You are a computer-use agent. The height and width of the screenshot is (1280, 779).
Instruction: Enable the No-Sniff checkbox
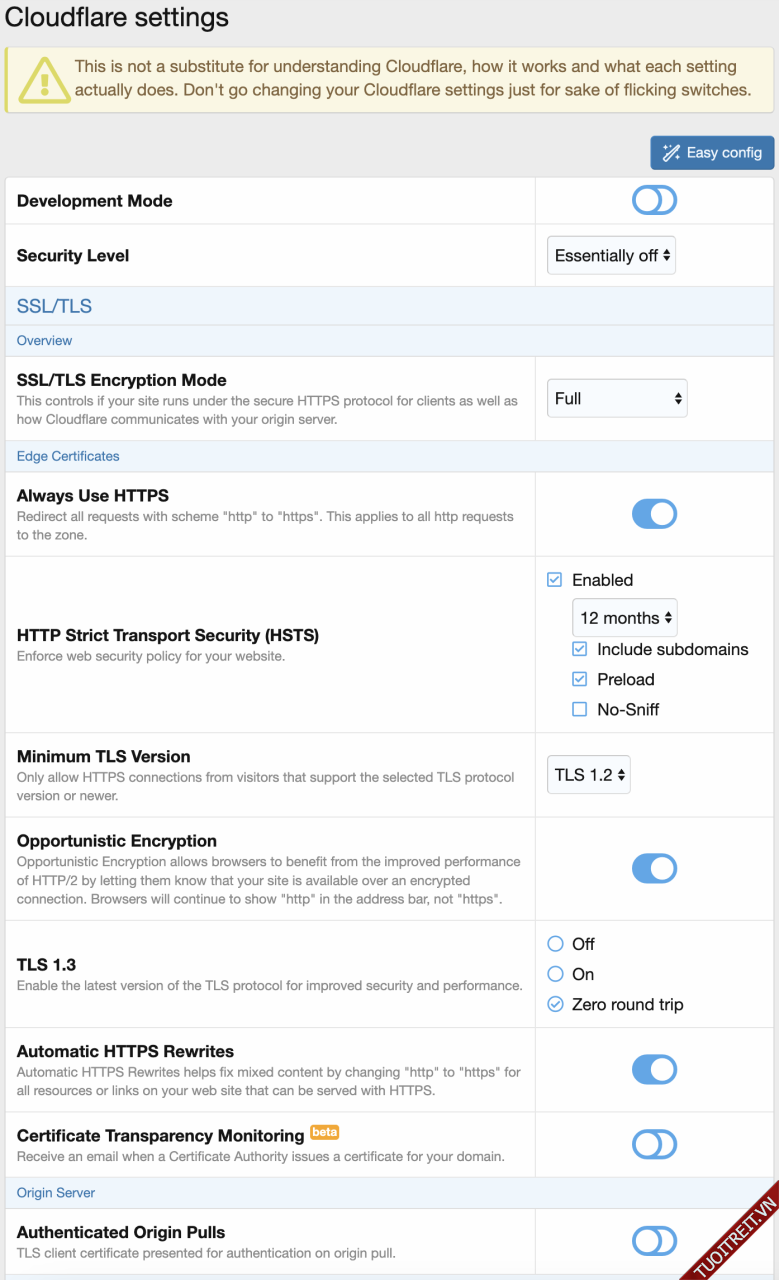580,709
